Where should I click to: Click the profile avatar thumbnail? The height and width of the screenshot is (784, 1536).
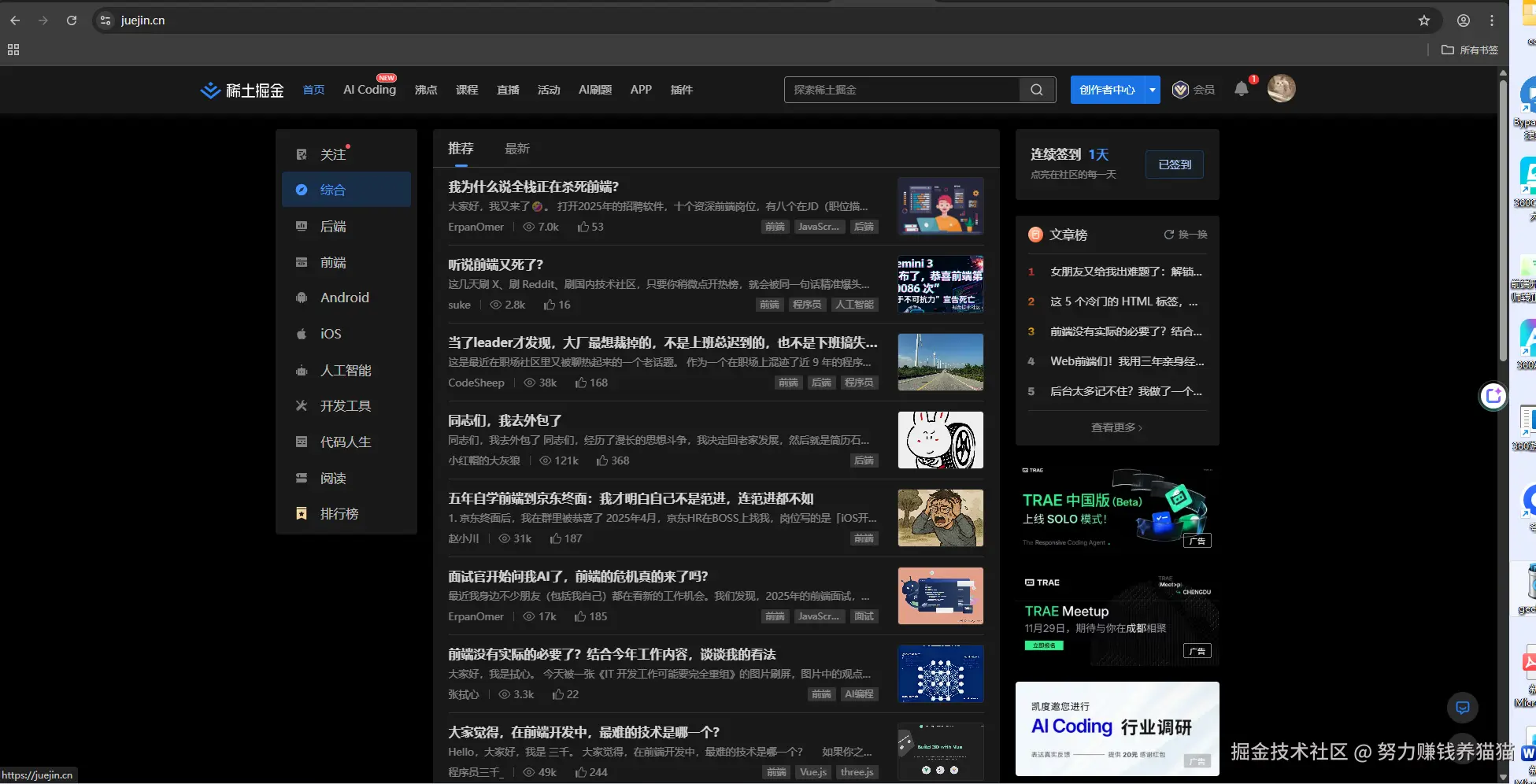[1281, 88]
